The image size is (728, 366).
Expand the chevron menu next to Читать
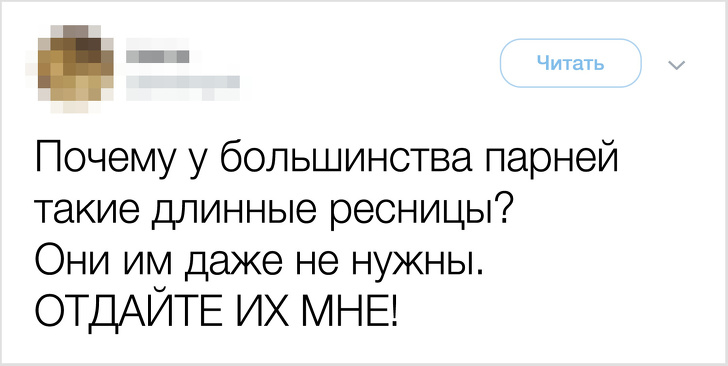tap(677, 65)
